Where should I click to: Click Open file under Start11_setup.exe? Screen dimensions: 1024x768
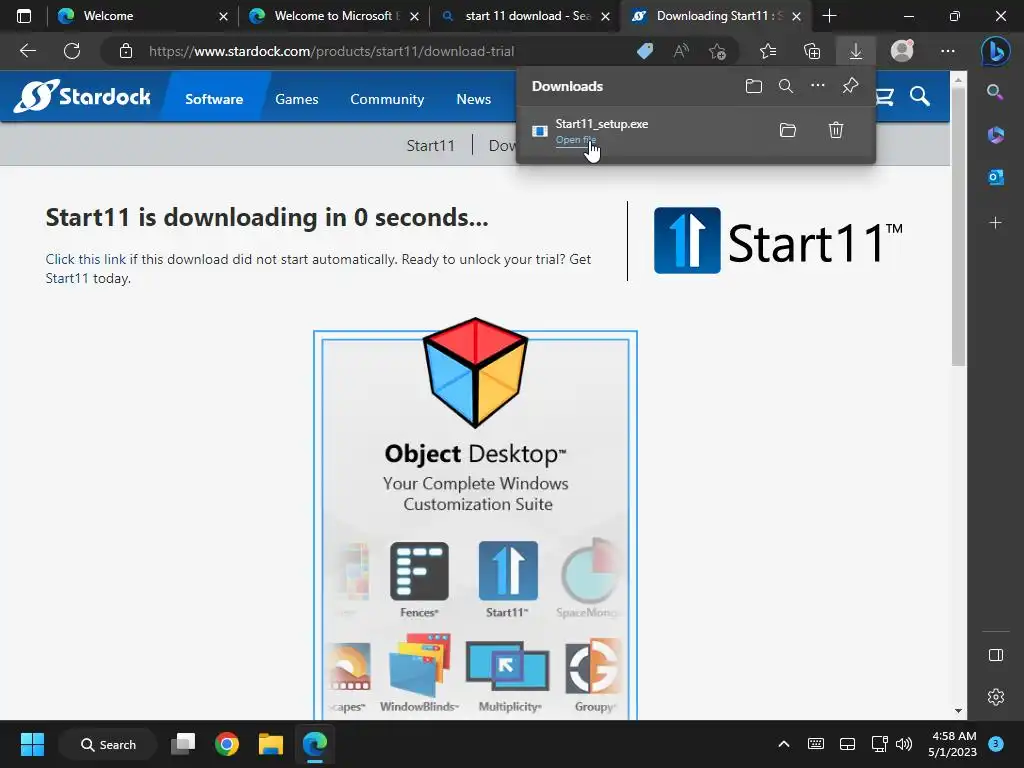point(575,140)
